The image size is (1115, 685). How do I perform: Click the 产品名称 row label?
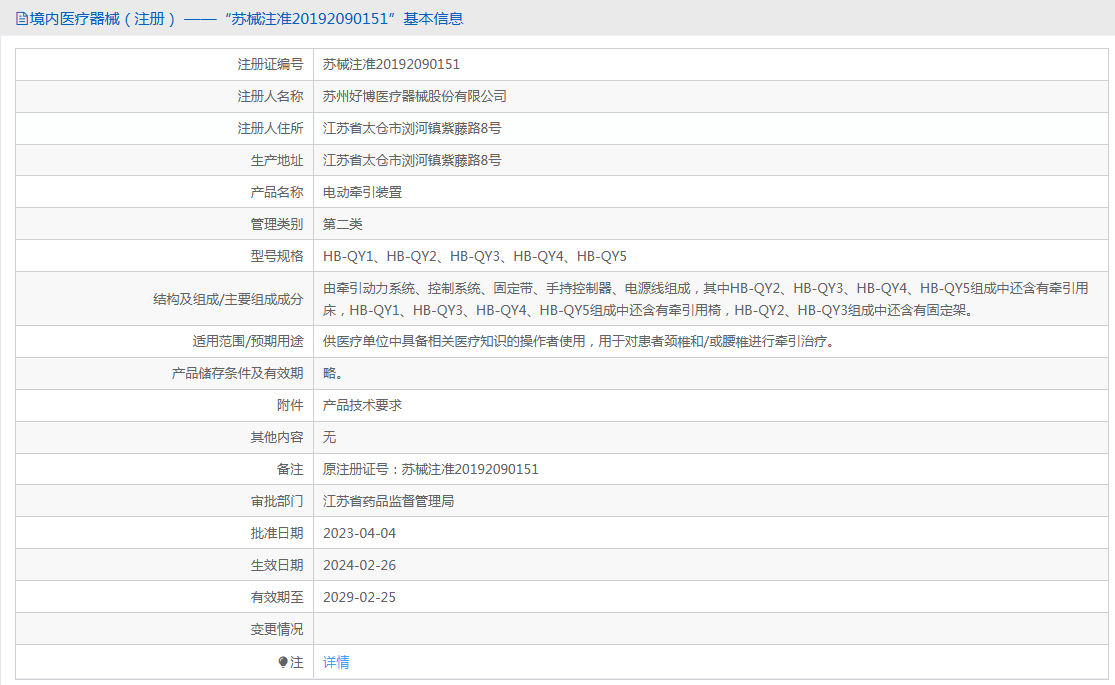tap(277, 193)
